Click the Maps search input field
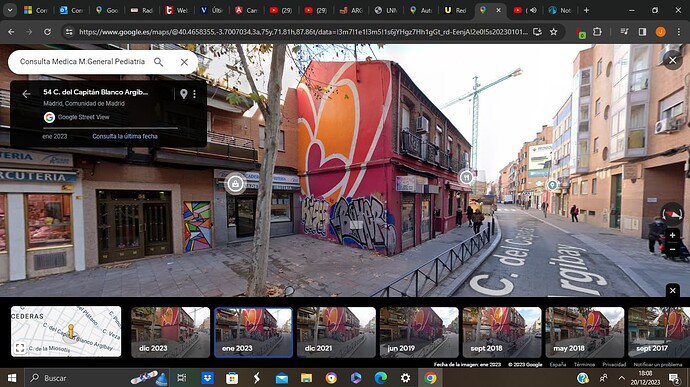The width and height of the screenshot is (690, 387). 82,62
